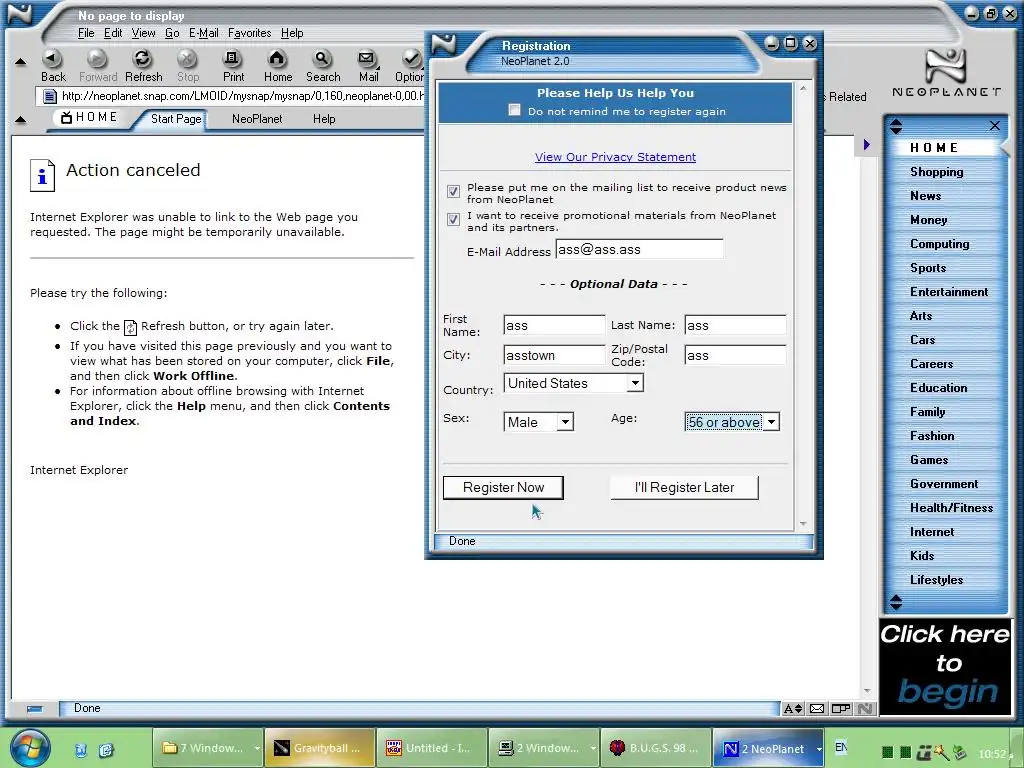
Task: Click the Forward arrow toolbar icon
Action: click(97, 60)
